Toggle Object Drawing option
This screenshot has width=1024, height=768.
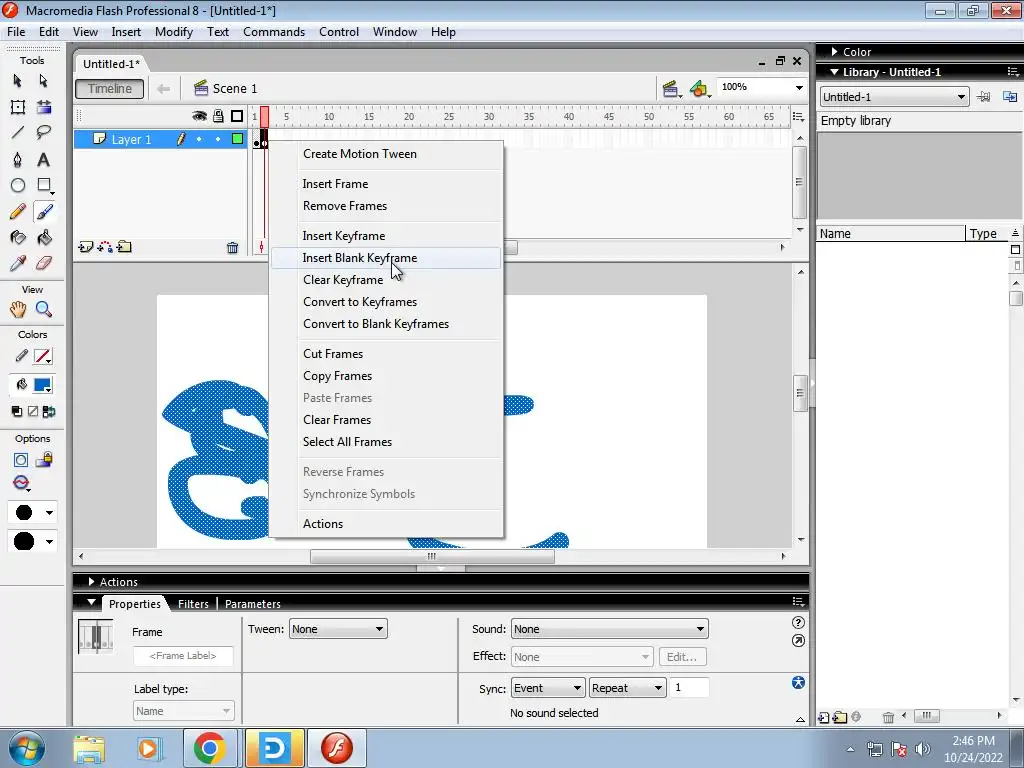click(x=20, y=460)
